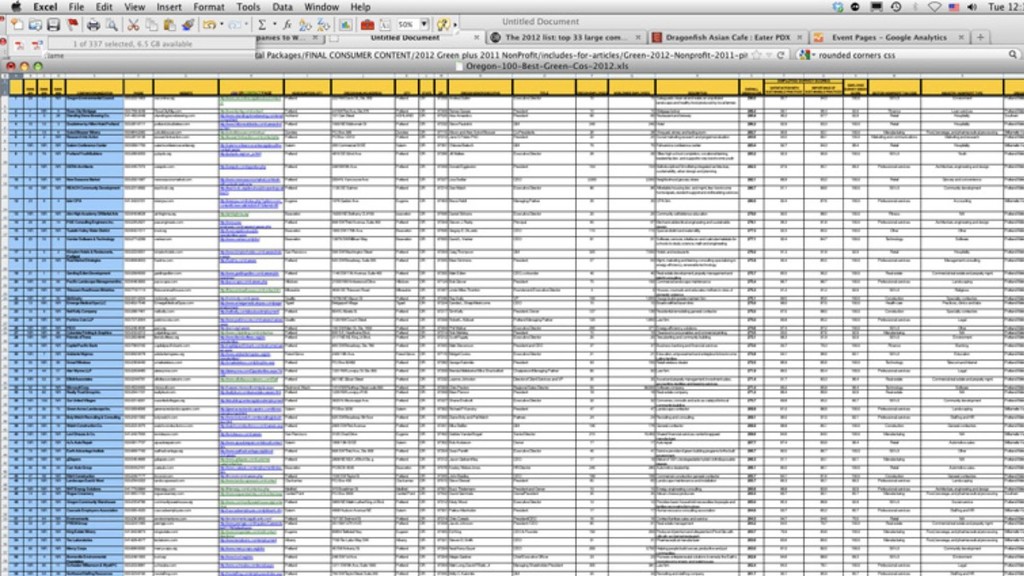Click the Excel Help lightbulb icon
Image resolution: width=1024 pixels, height=576 pixels.
(x=443, y=25)
